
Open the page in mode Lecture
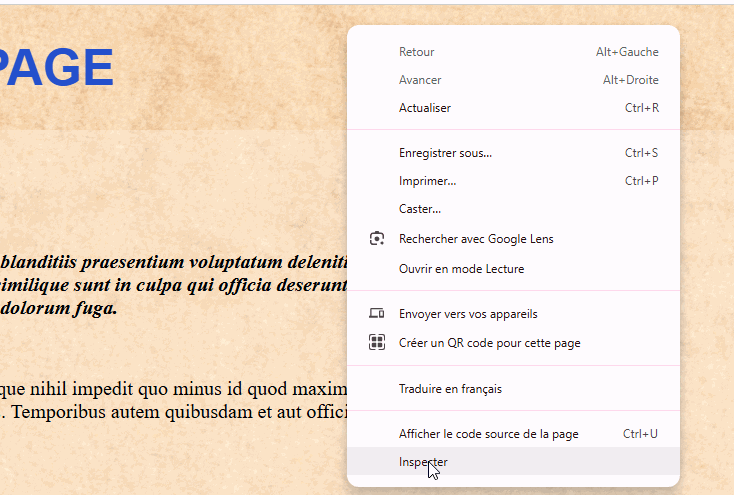point(461,269)
